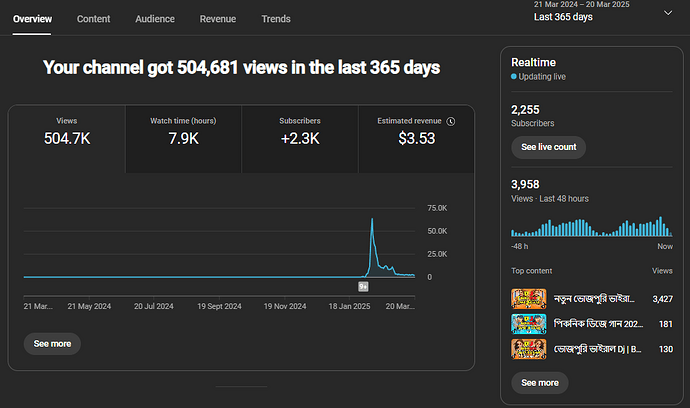Click the peak spike on views chart
The width and height of the screenshot is (690, 408).
[x=372, y=220]
